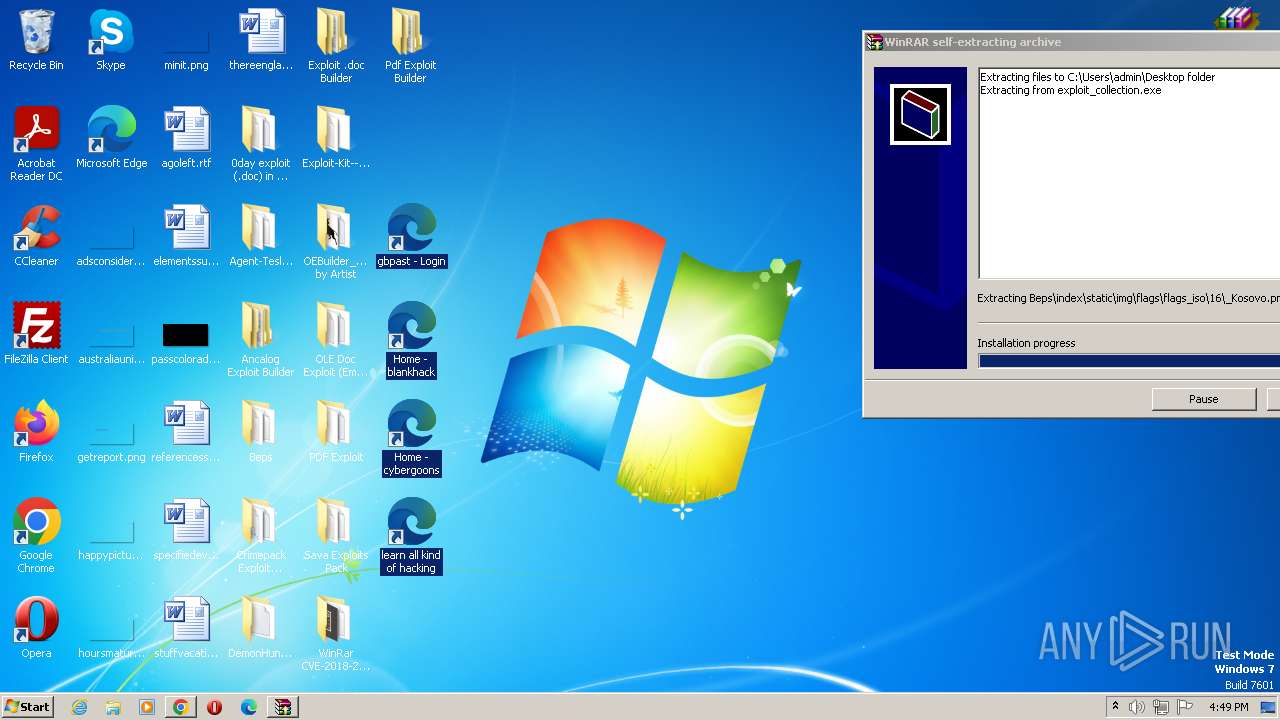Select the 0day exploit (.doc) folder
Viewport: 1280px width, 720px height.
[x=260, y=145]
